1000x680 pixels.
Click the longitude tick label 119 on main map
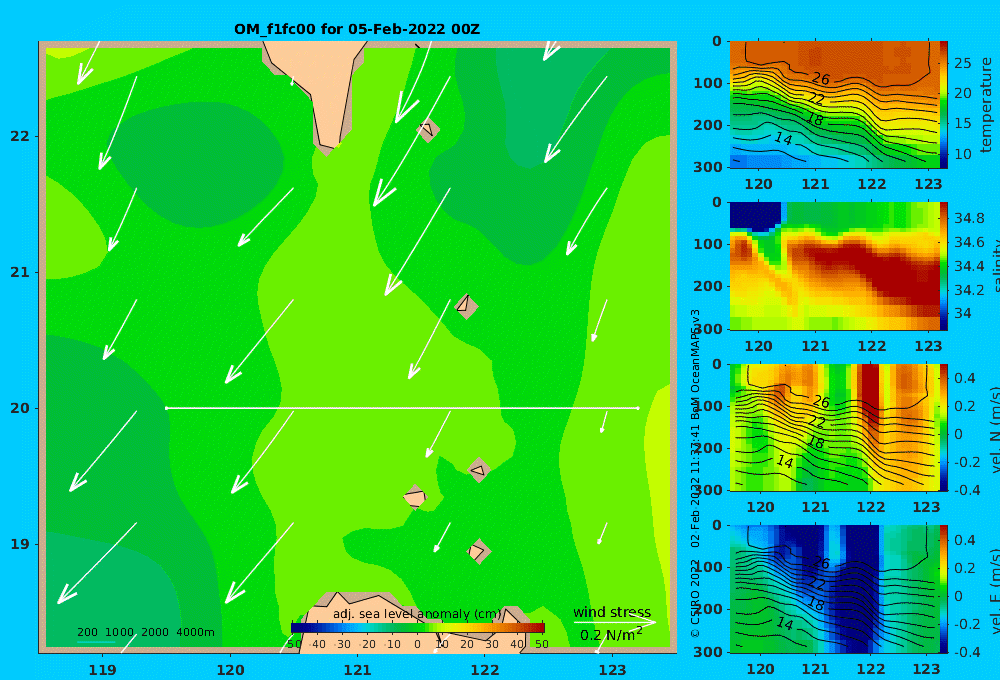tap(103, 670)
